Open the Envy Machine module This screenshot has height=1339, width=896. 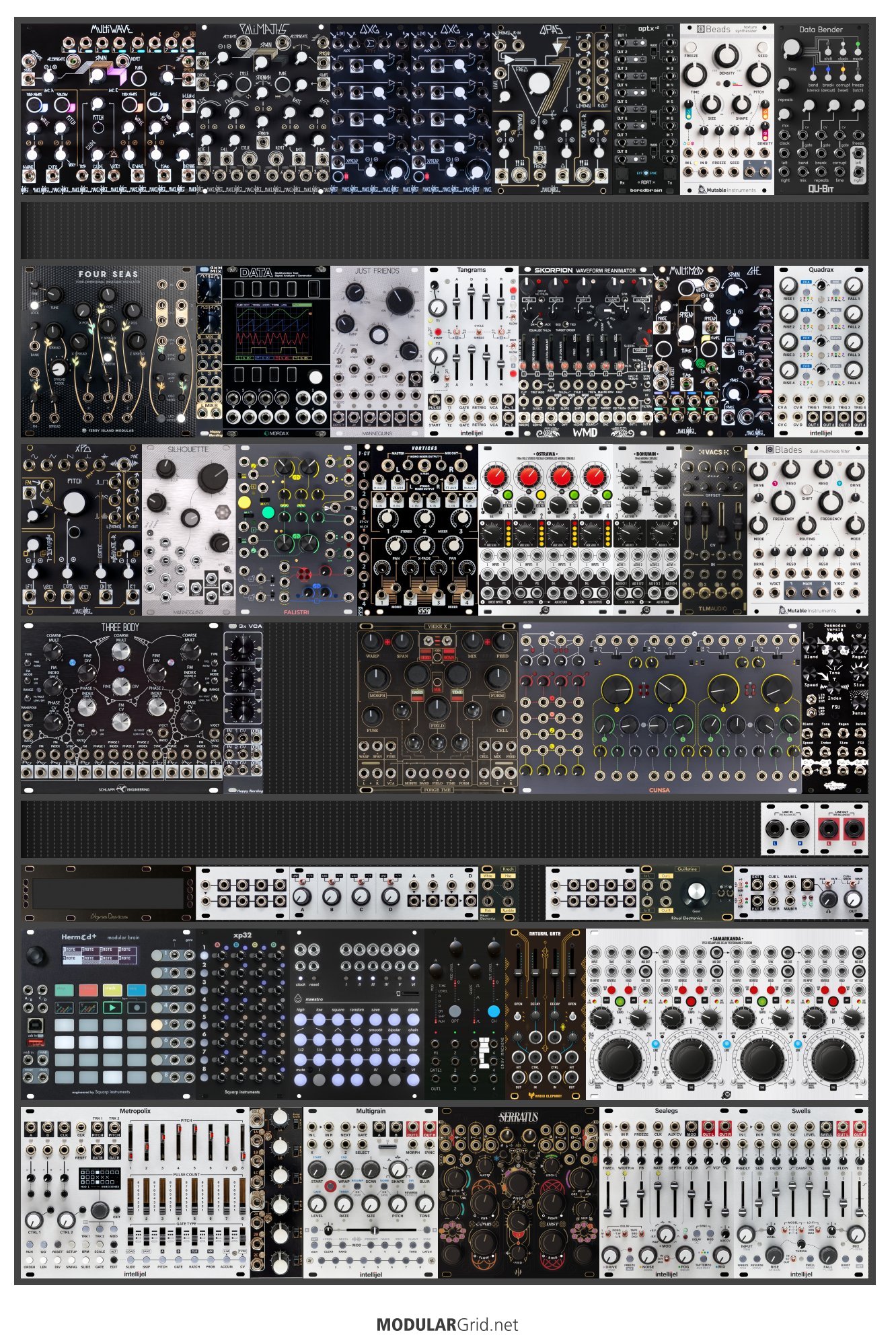[x=465, y=1015]
